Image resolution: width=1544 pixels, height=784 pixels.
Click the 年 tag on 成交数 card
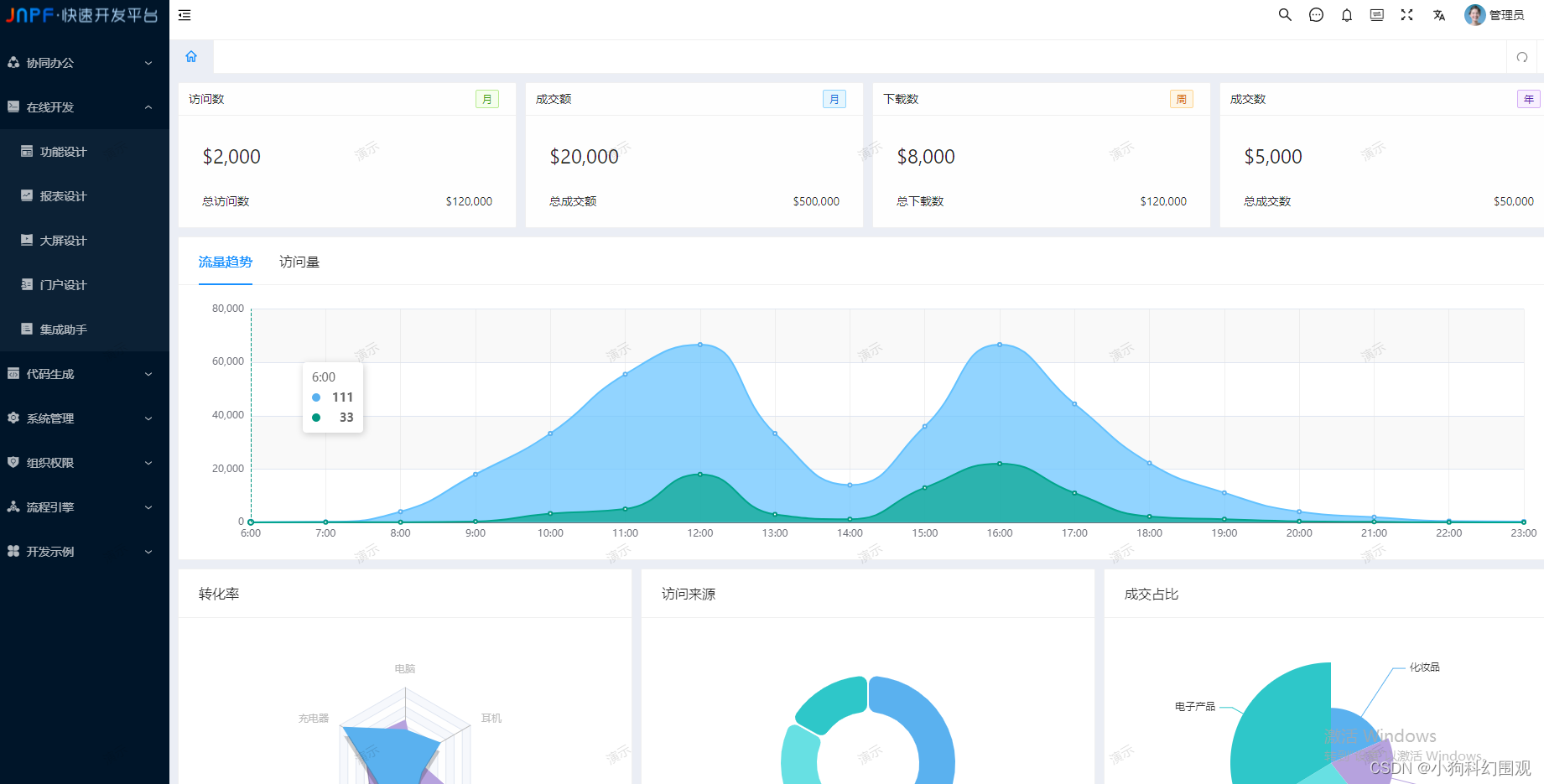(x=1529, y=99)
